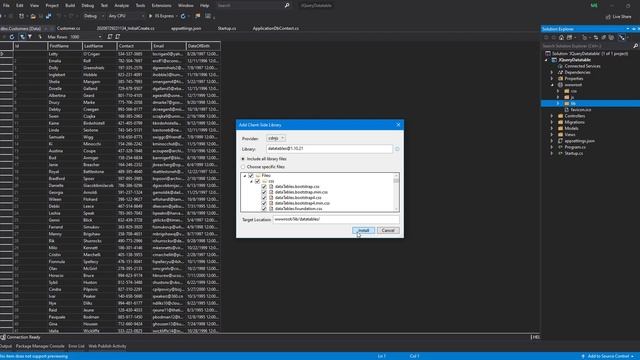Expand the Properties node in Solution Explorer

[552, 78]
